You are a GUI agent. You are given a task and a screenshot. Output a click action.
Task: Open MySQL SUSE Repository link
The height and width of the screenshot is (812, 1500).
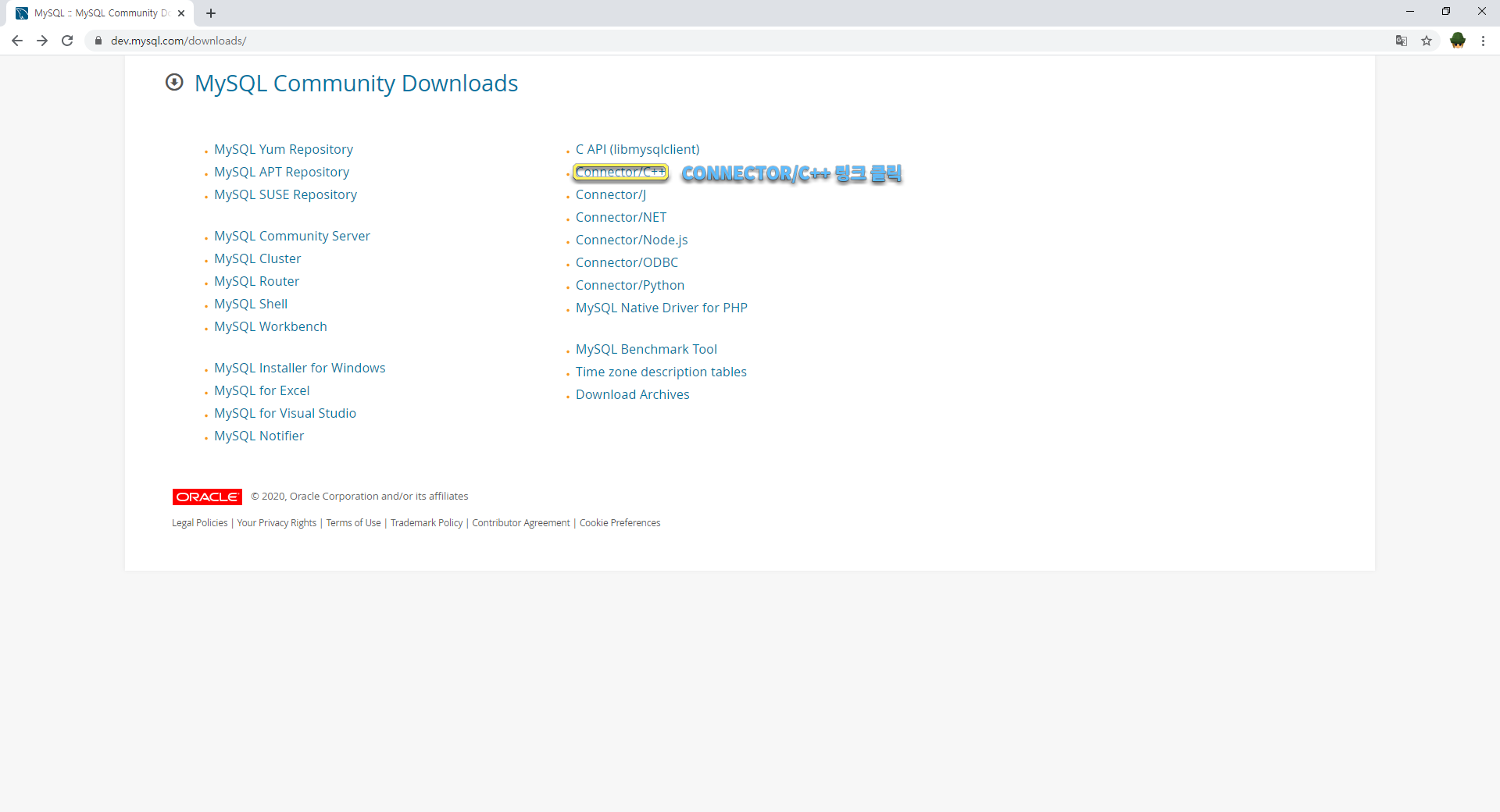(x=285, y=194)
